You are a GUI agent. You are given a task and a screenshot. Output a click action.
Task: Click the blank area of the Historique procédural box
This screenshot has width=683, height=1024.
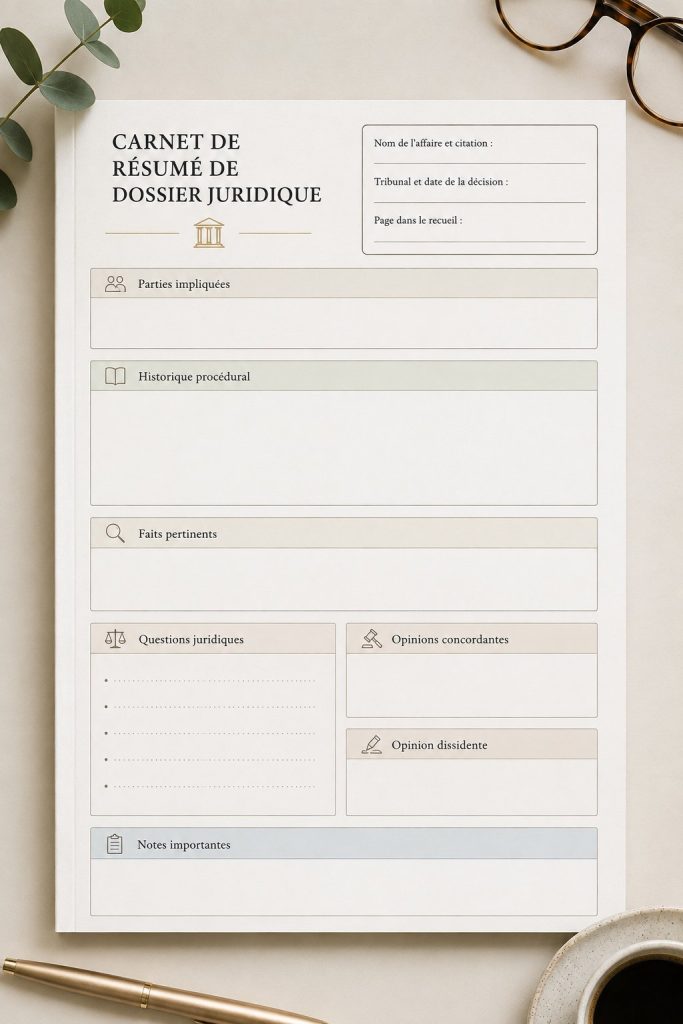343,447
